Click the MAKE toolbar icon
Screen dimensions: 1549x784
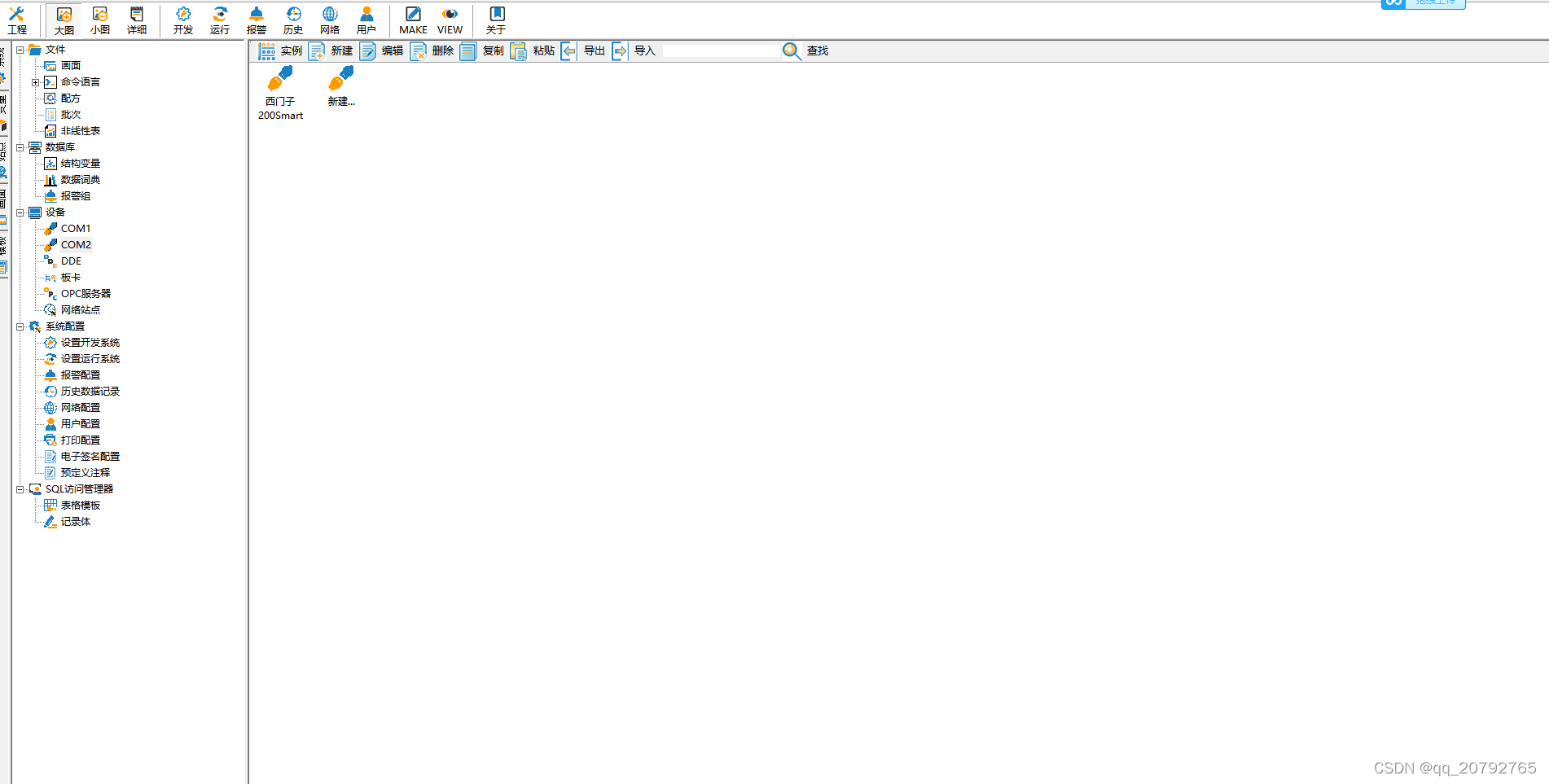413,20
